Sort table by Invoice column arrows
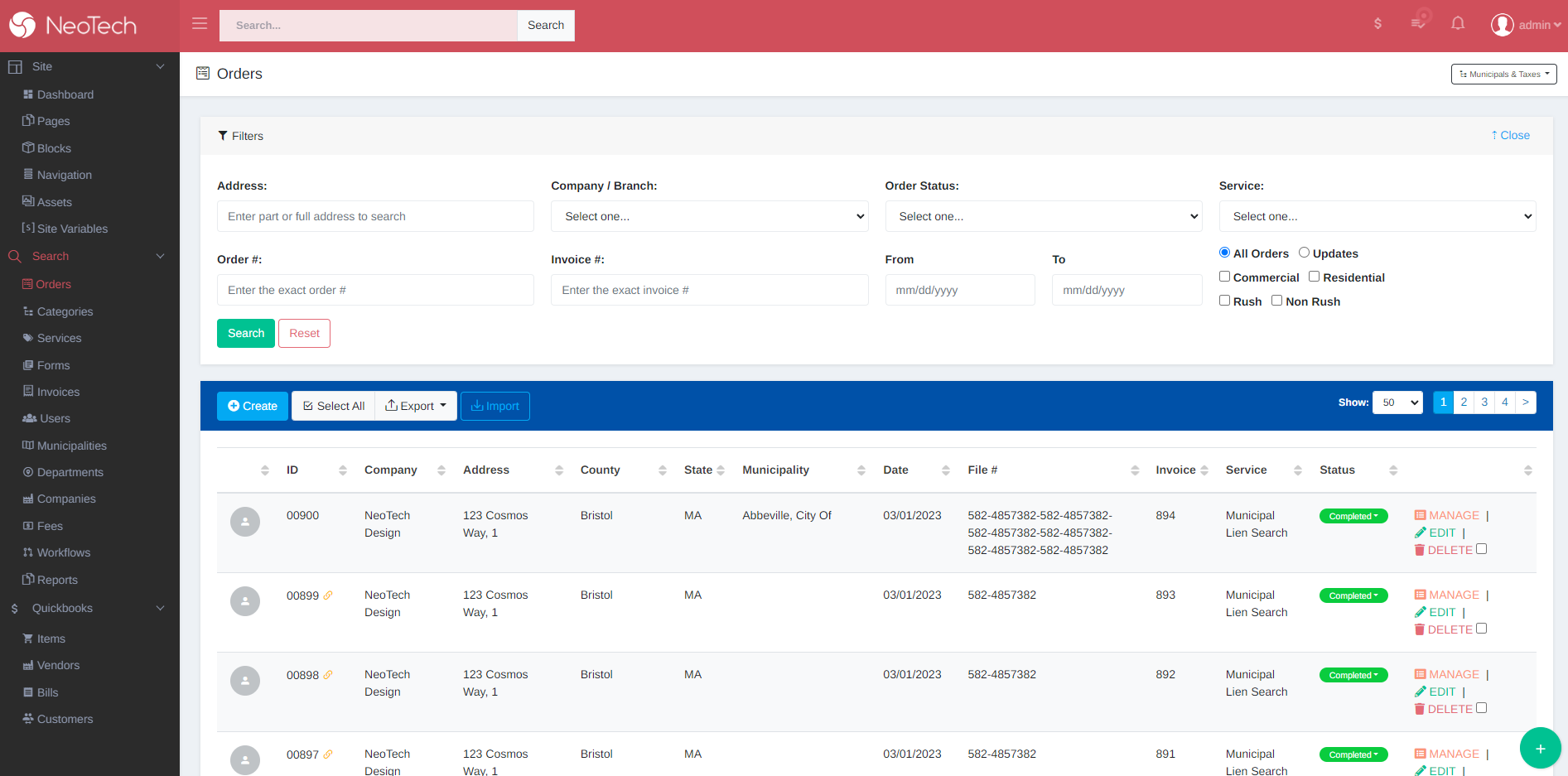Image resolution: width=1568 pixels, height=776 pixels. tap(1204, 470)
